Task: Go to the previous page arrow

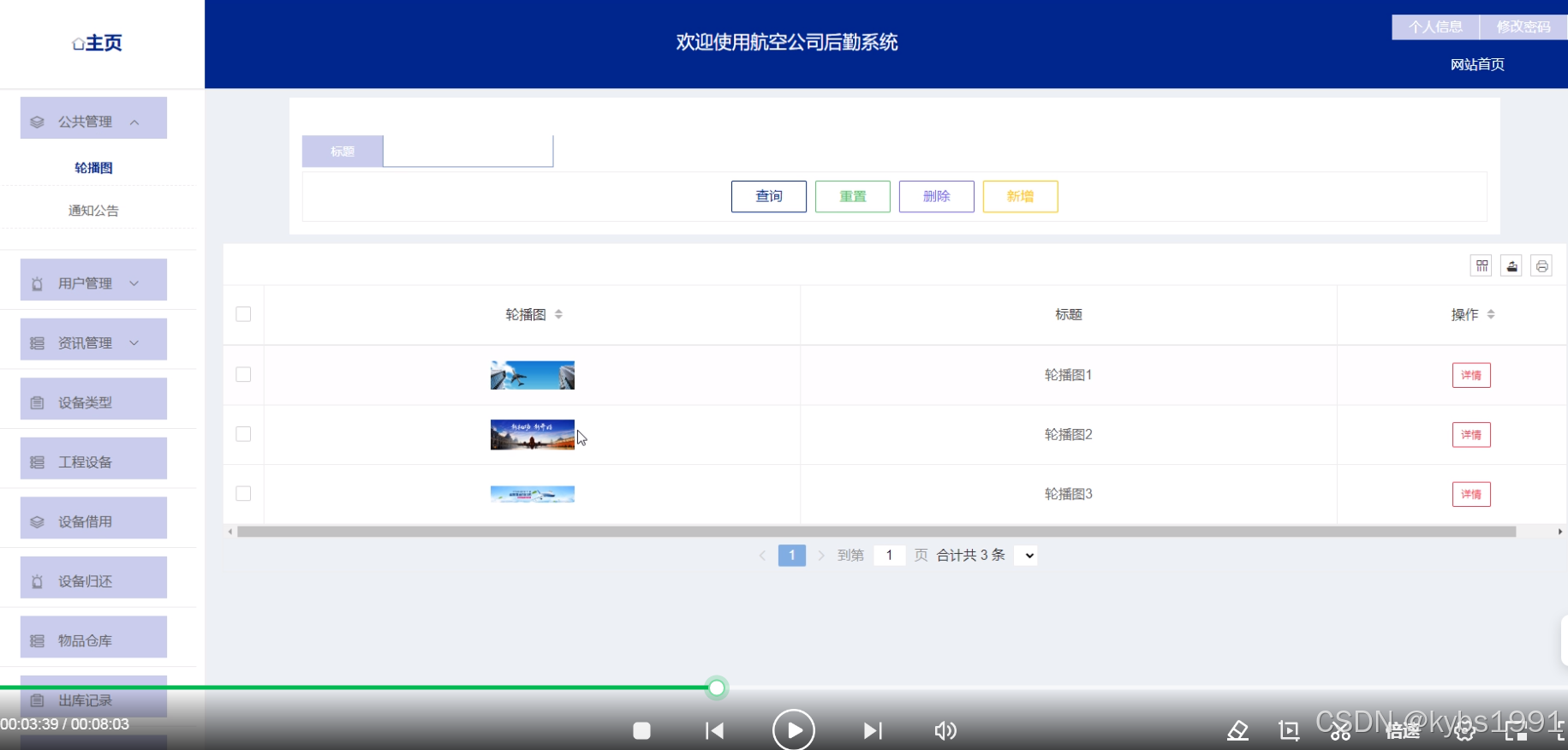Action: 762,556
